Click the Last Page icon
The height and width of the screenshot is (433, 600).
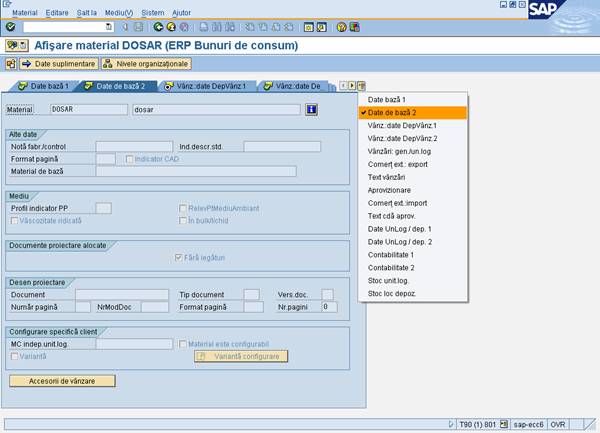289,27
